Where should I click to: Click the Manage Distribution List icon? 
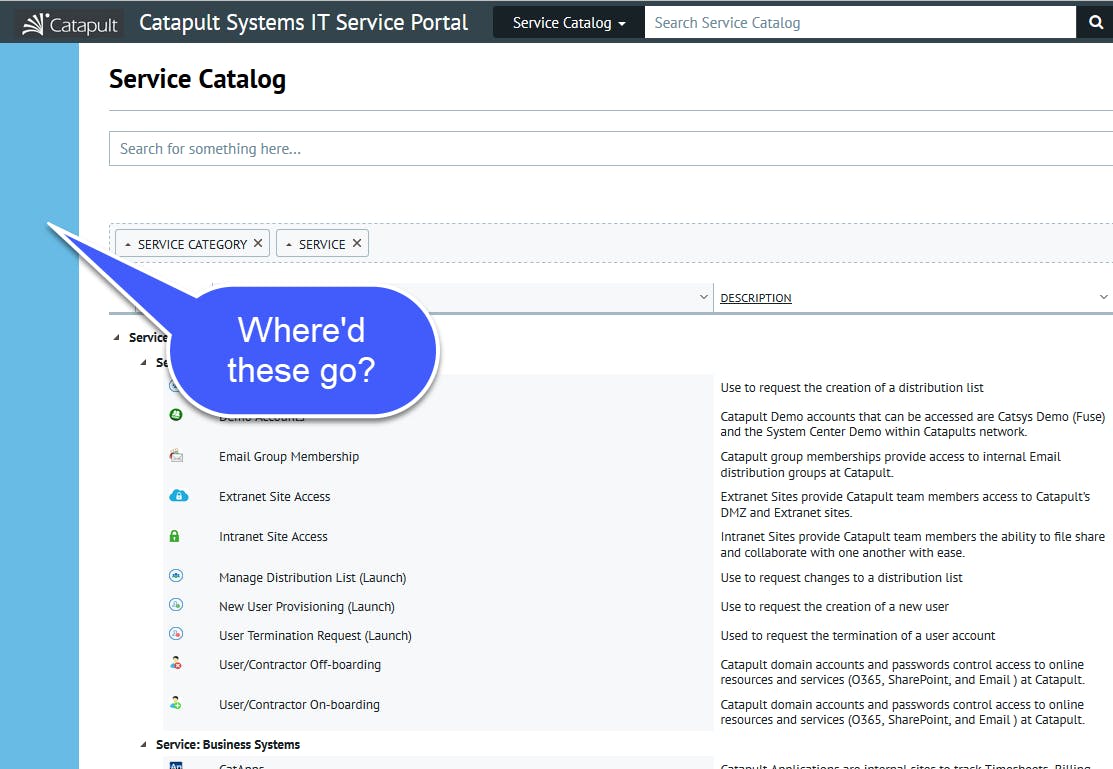(176, 576)
